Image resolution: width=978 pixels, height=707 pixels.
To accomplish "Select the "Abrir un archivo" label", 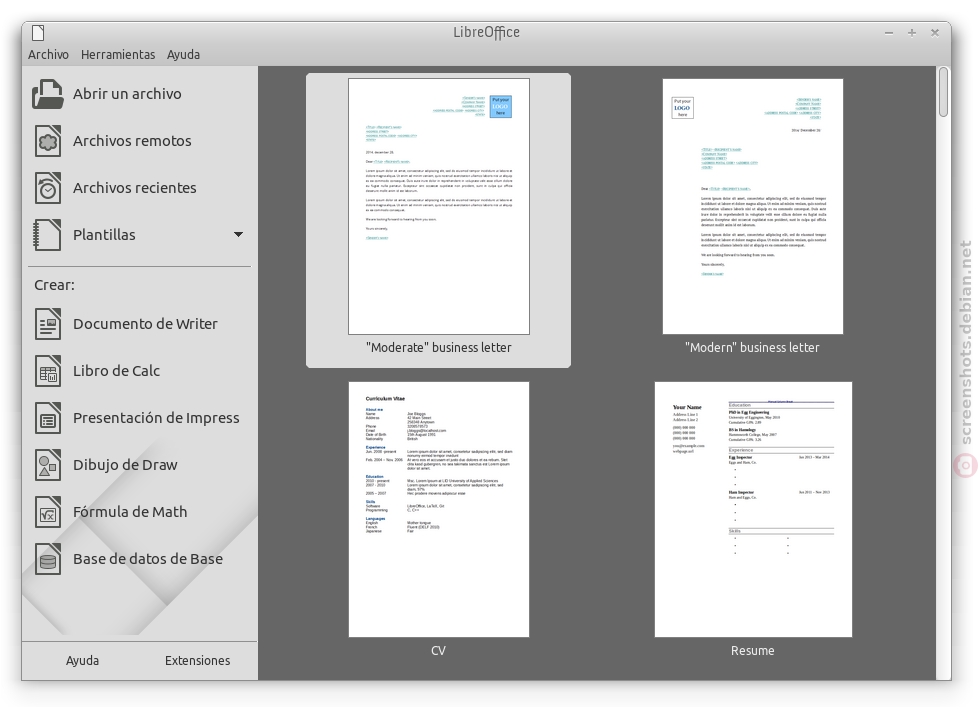I will click(127, 94).
